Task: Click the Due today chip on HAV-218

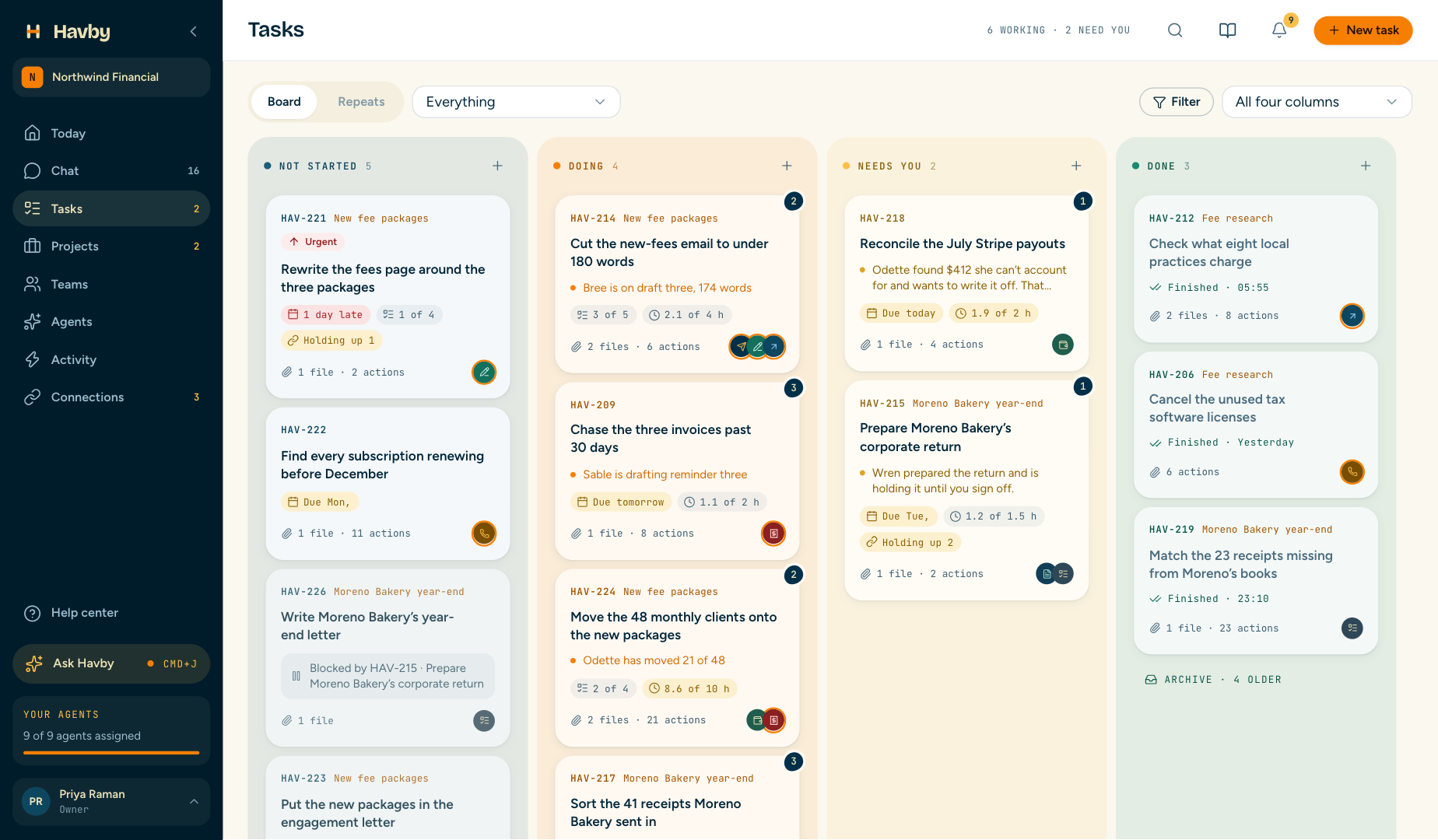Action: [901, 313]
